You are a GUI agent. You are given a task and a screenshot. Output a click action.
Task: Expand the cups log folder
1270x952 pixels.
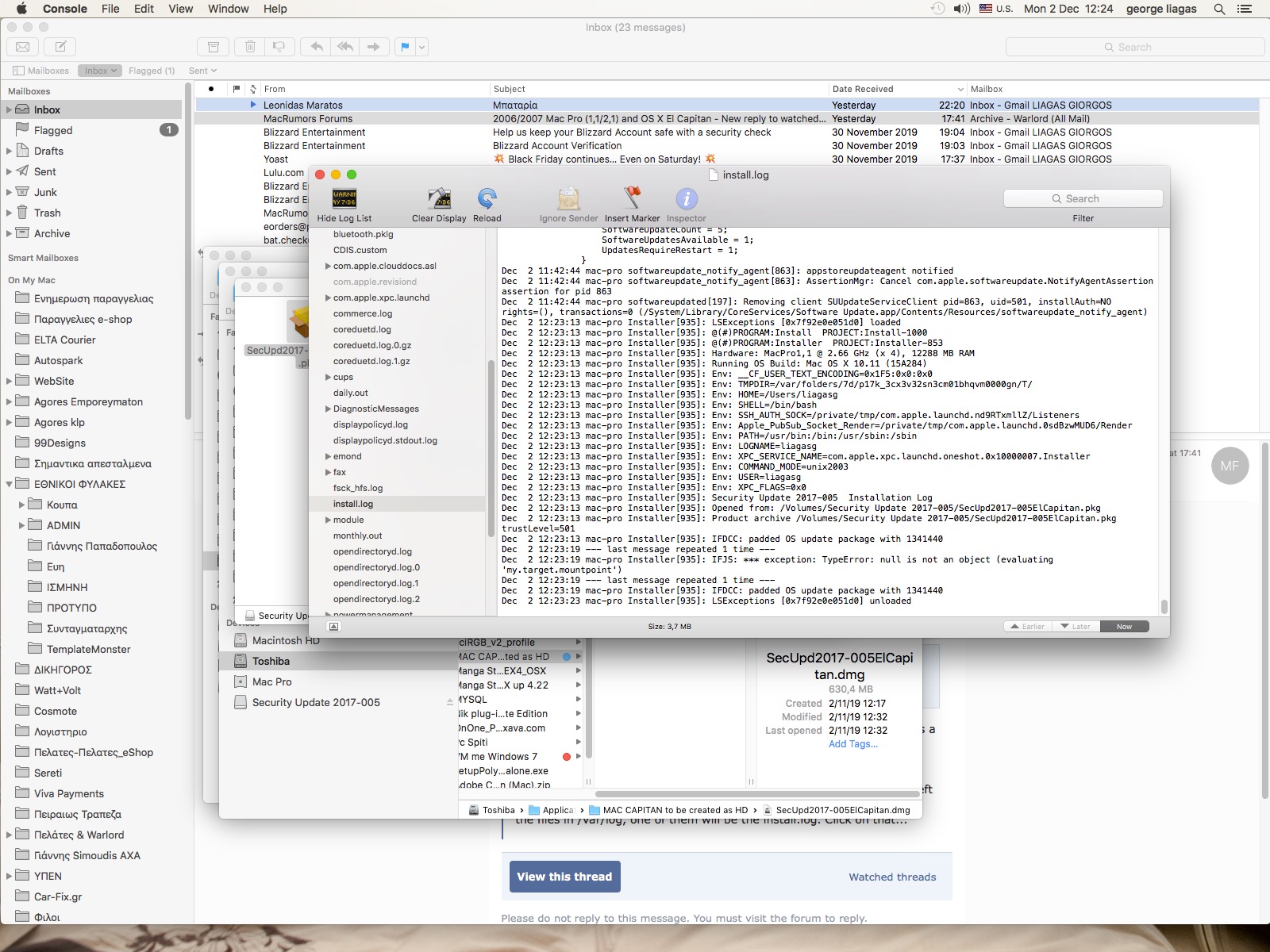pos(328,377)
